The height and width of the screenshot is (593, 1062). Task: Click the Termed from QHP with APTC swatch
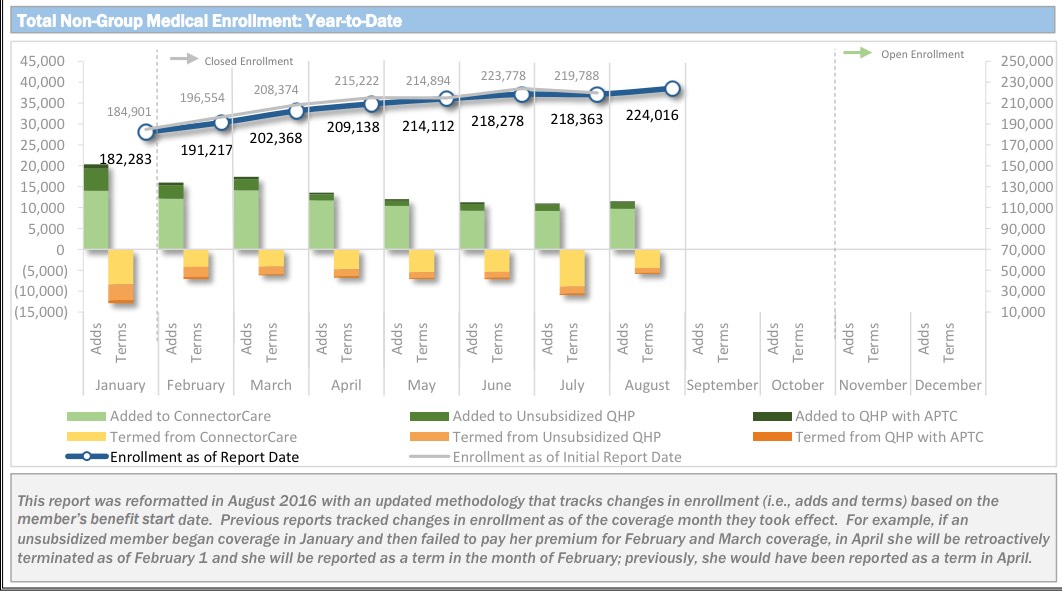click(772, 437)
